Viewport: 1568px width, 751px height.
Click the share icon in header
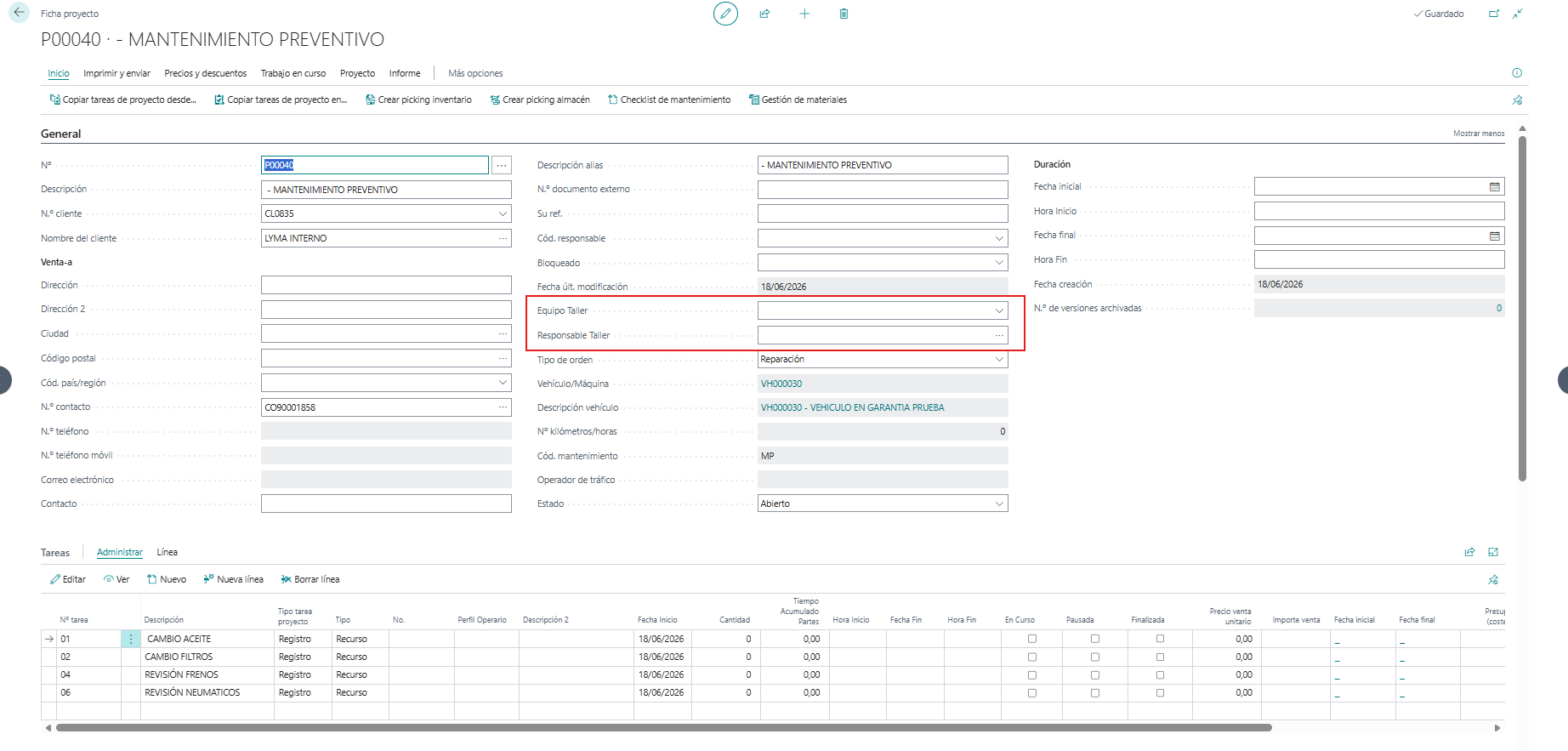click(764, 14)
